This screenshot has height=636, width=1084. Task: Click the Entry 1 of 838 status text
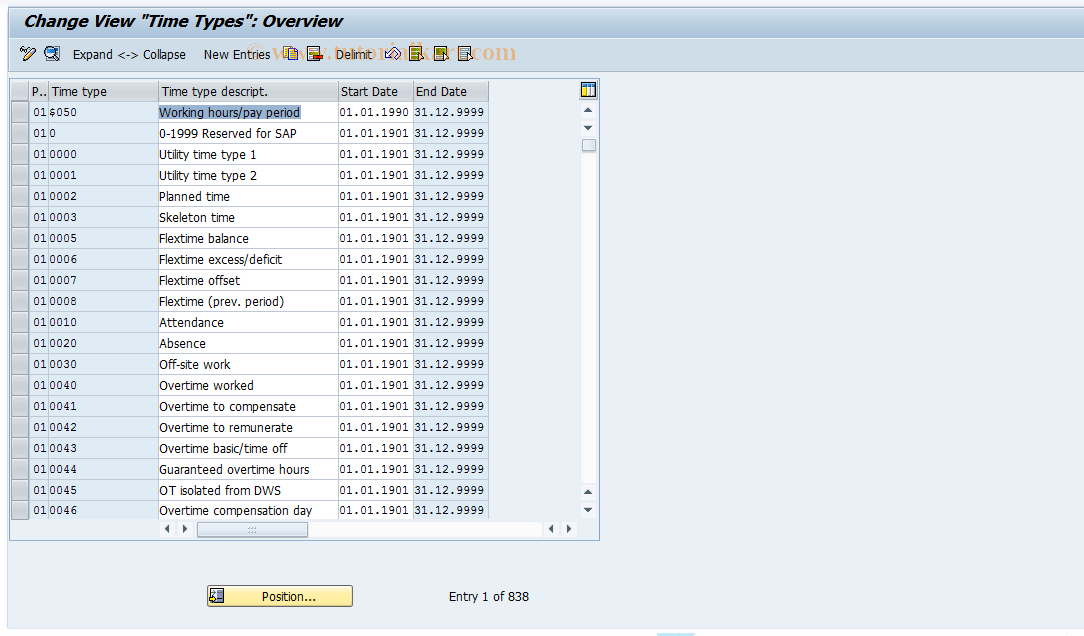(x=489, y=597)
